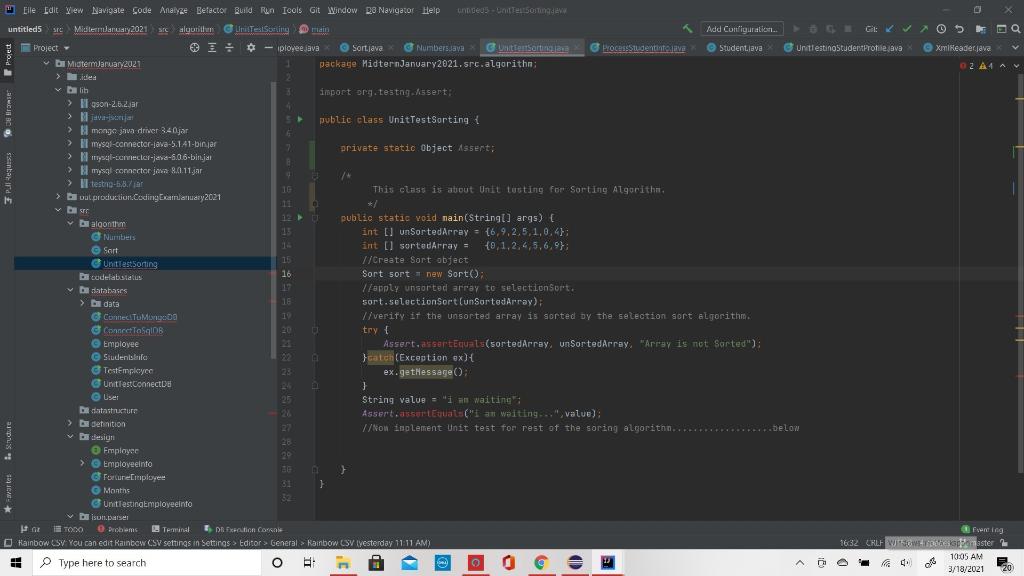The image size is (1024, 576).
Task: Update project from Git (blue arrow)
Action: coord(888,29)
